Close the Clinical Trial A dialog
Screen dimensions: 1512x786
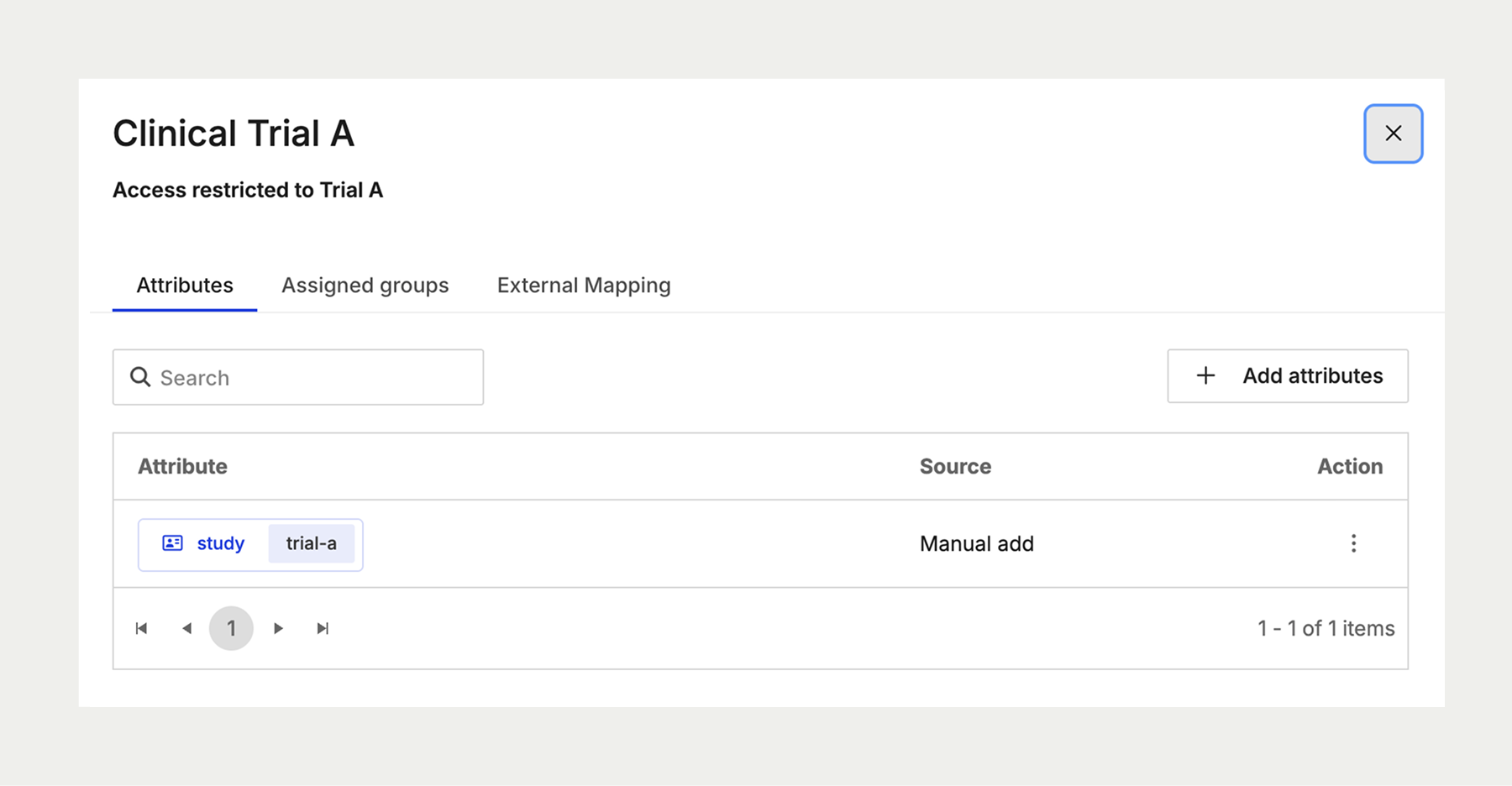click(x=1393, y=134)
